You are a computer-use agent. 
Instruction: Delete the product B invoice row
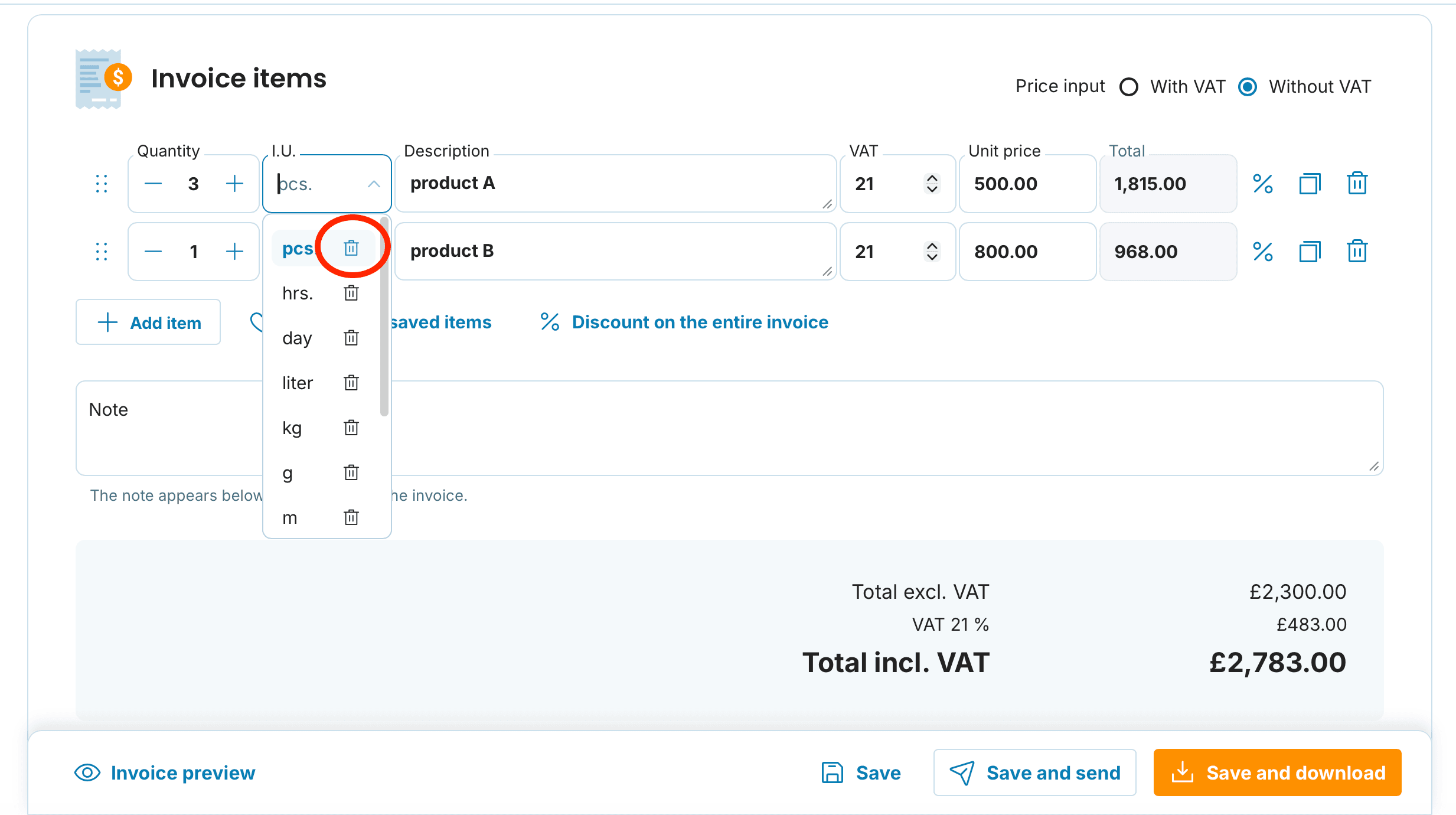(x=1357, y=252)
